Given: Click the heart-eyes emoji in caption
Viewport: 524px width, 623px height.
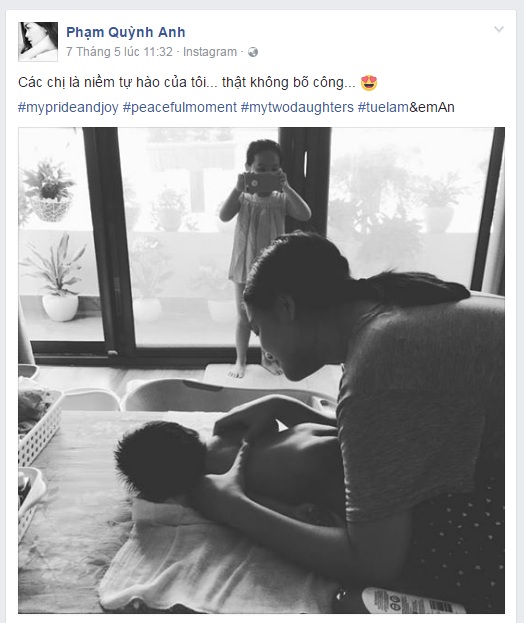Looking at the screenshot, I should click(x=369, y=83).
